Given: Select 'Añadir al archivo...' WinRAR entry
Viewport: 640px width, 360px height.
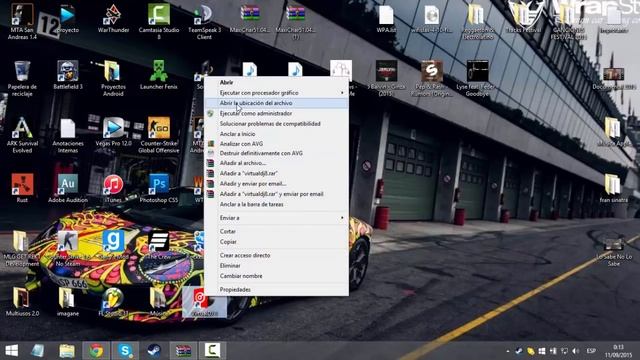Looking at the screenshot, I should (x=243, y=163).
